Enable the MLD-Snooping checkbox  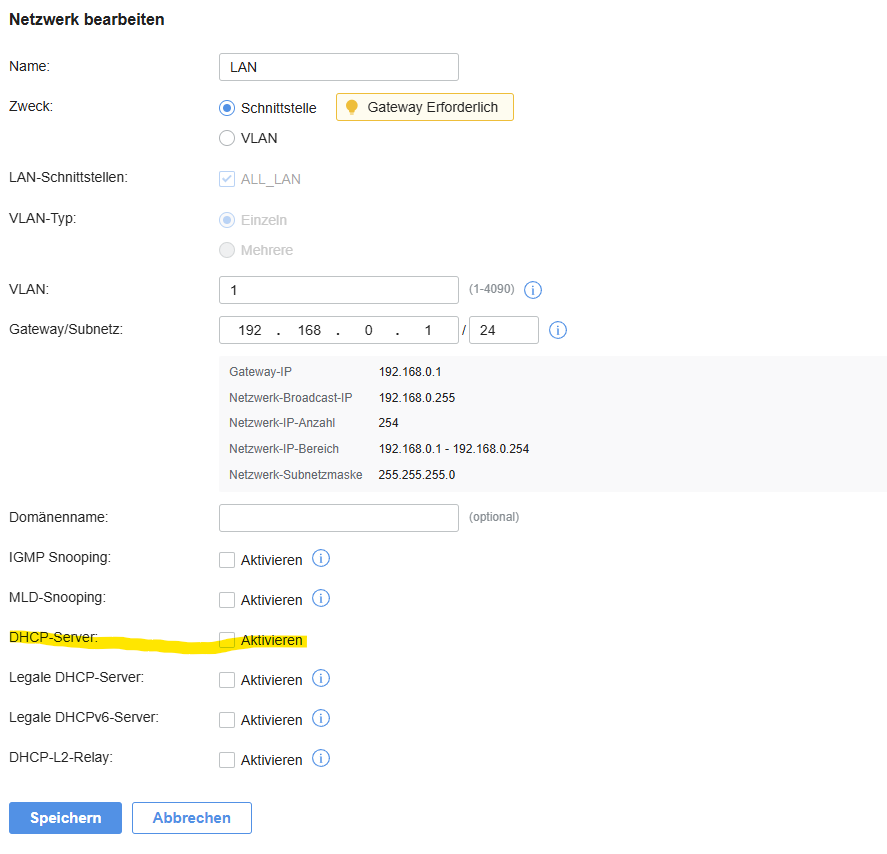[x=227, y=600]
